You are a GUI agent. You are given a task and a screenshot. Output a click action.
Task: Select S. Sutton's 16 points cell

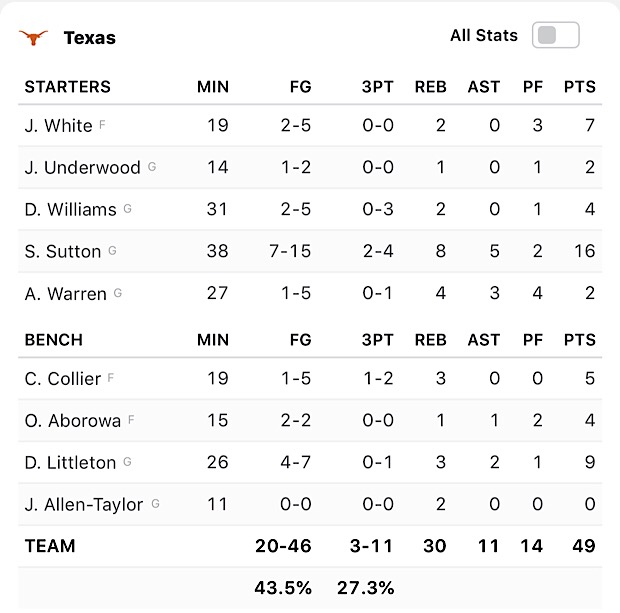[584, 251]
